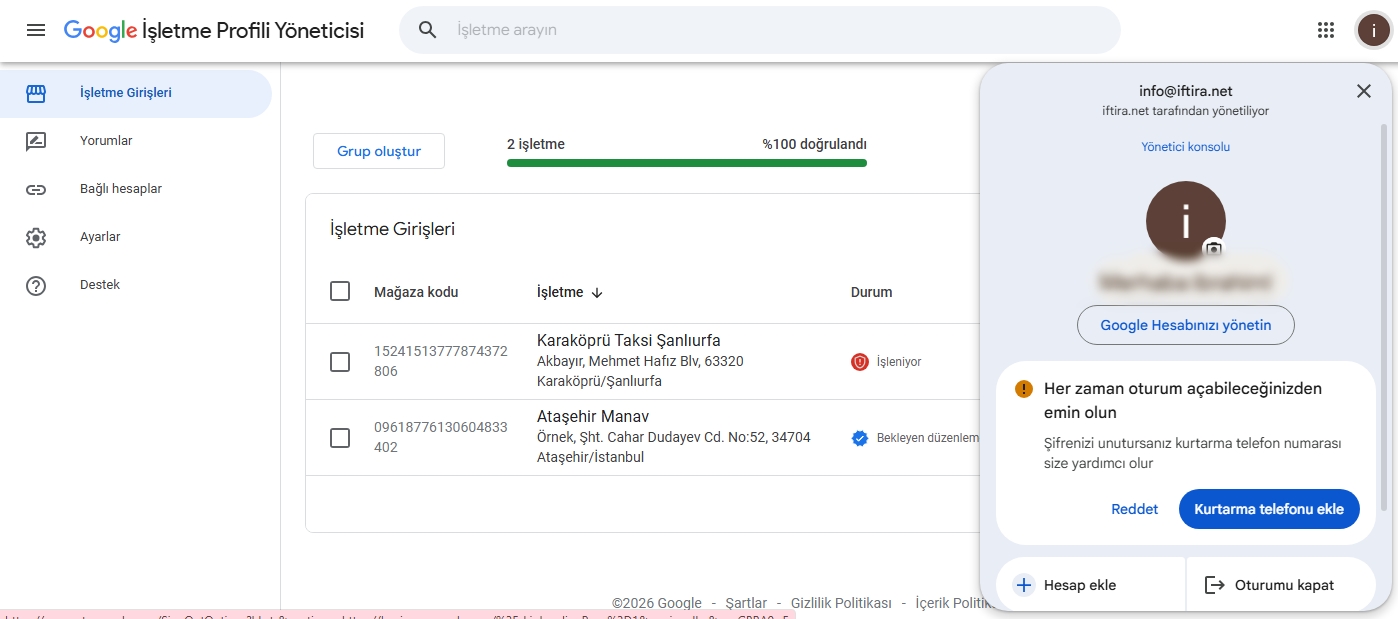The image size is (1398, 619).
Task: Click the plus icon for Hesap ekle
Action: point(1023,585)
